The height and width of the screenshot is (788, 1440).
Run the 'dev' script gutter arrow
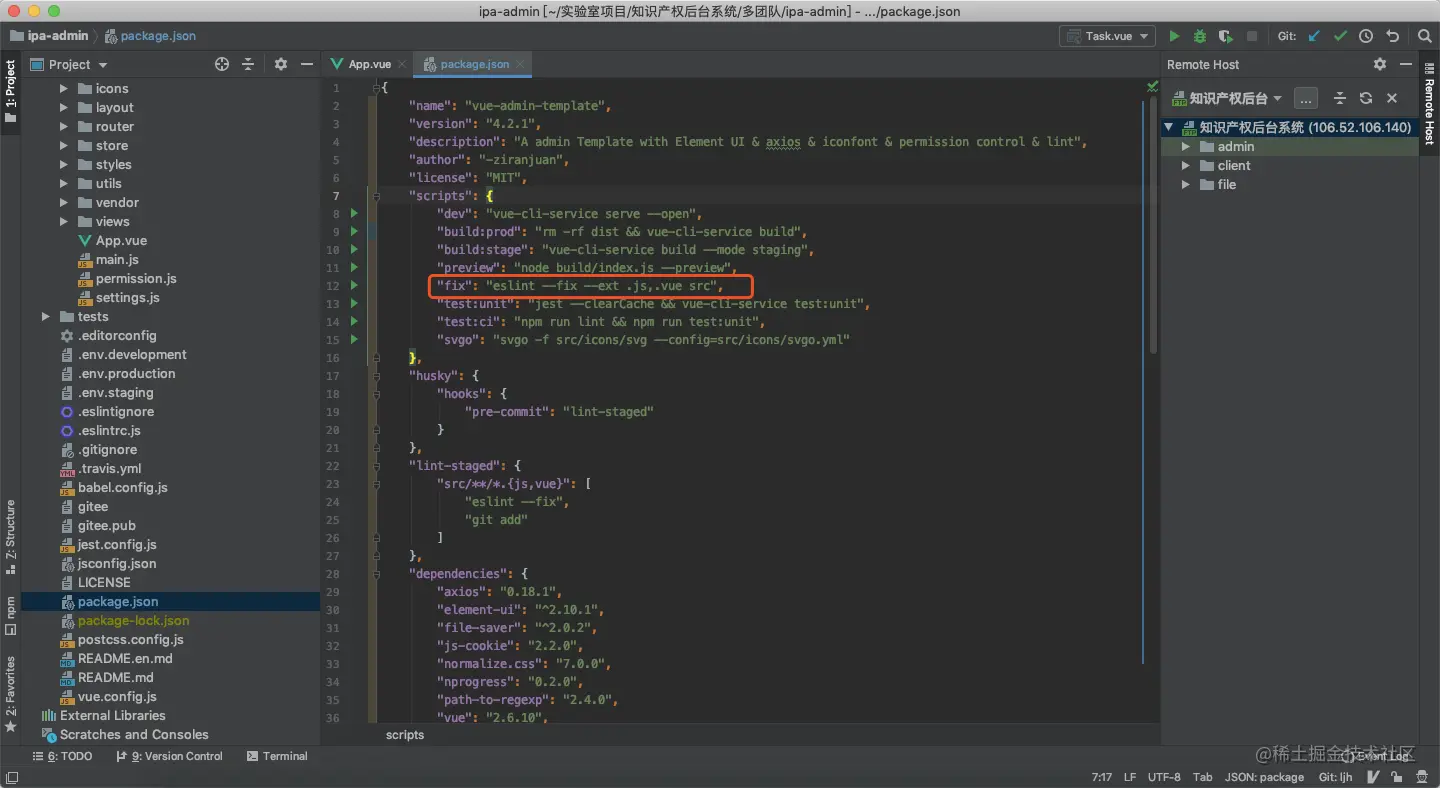[354, 214]
